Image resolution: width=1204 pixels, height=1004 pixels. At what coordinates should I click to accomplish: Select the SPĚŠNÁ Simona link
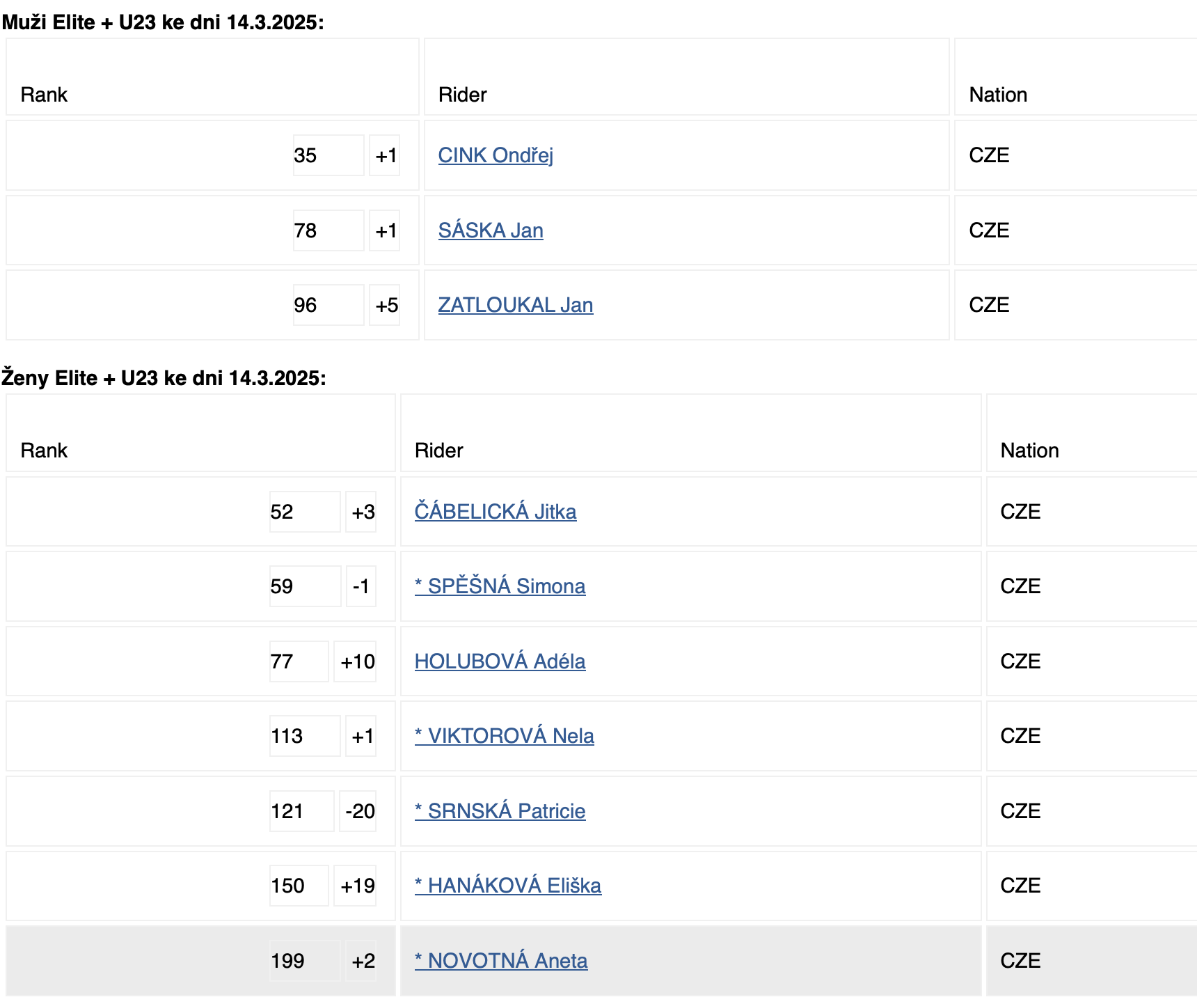pyautogui.click(x=500, y=586)
